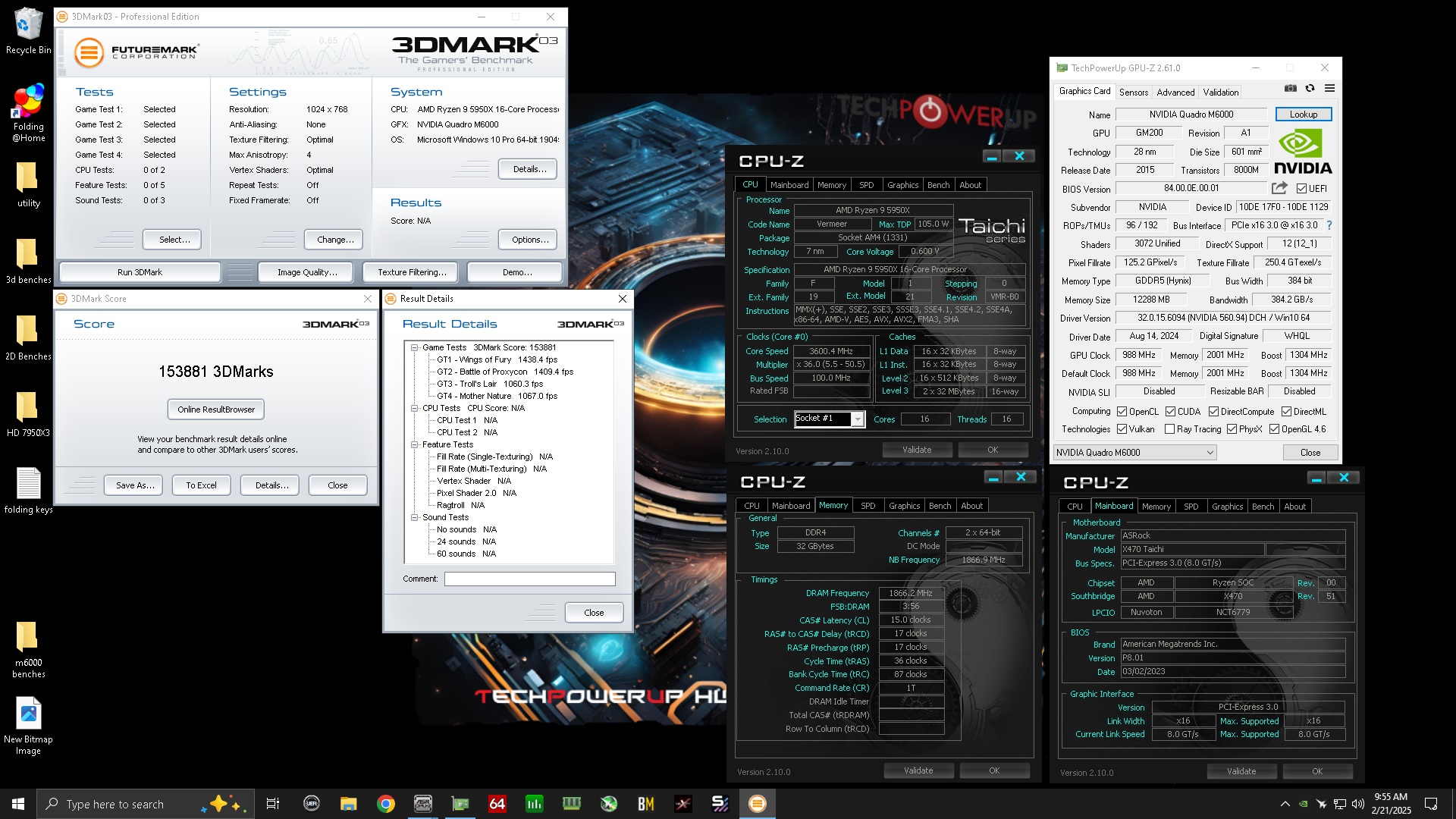This screenshot has width=1456, height=819.
Task: Toggle the Vulkan checkbox
Action: tap(1122, 429)
